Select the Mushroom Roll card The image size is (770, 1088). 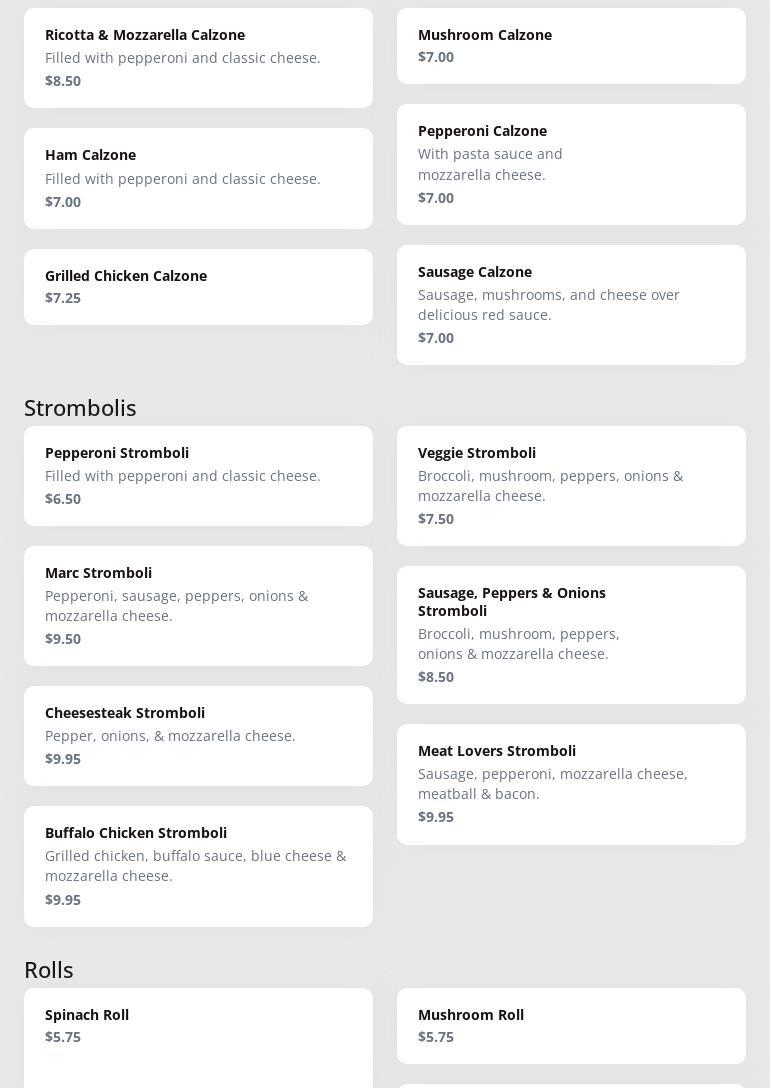pos(571,1026)
